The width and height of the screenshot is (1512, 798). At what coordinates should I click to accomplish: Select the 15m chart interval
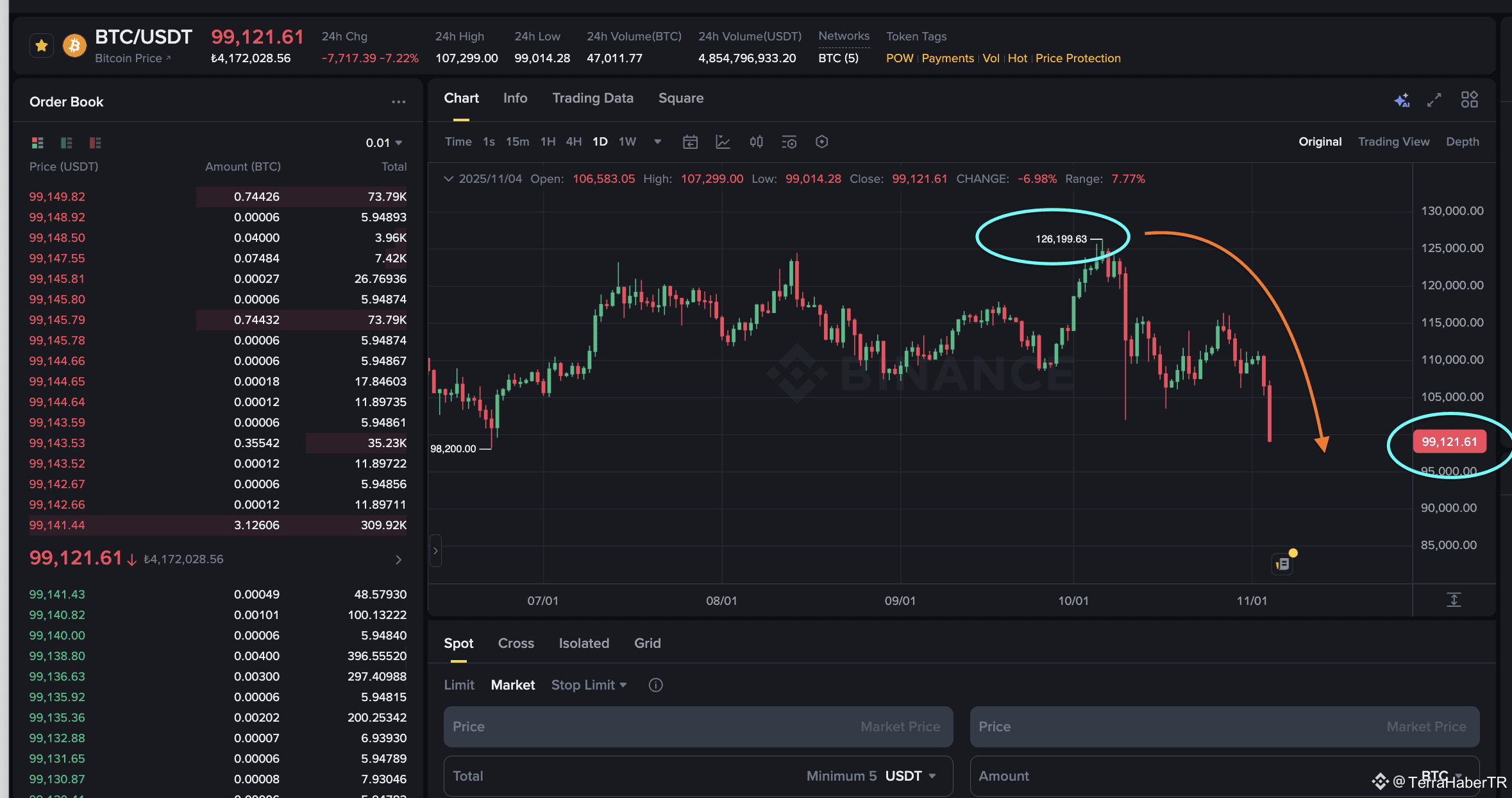pos(517,142)
